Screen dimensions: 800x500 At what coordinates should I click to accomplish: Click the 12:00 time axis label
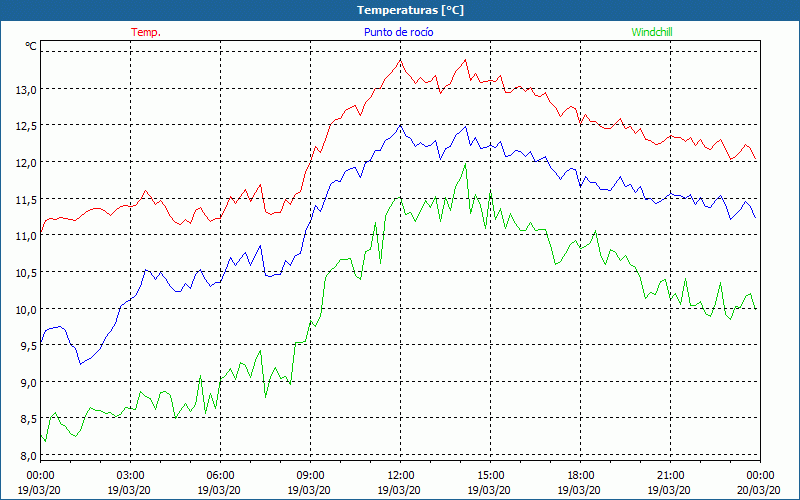401,476
